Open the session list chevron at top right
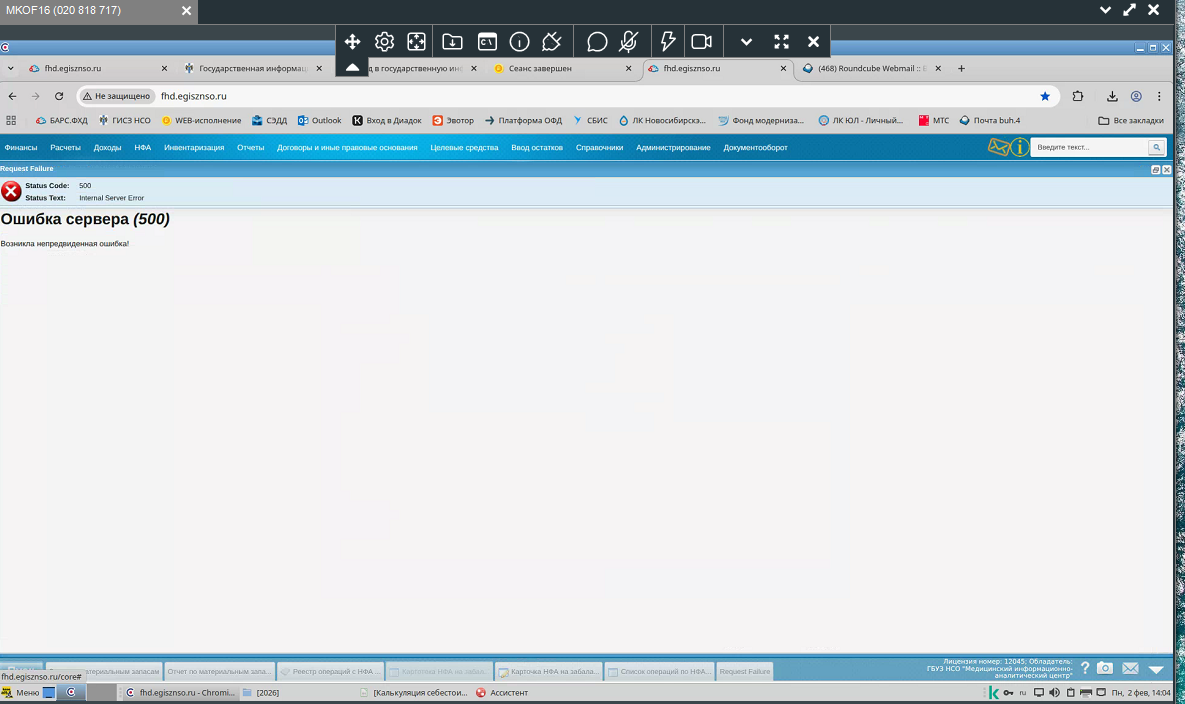1185x704 pixels. point(1105,10)
